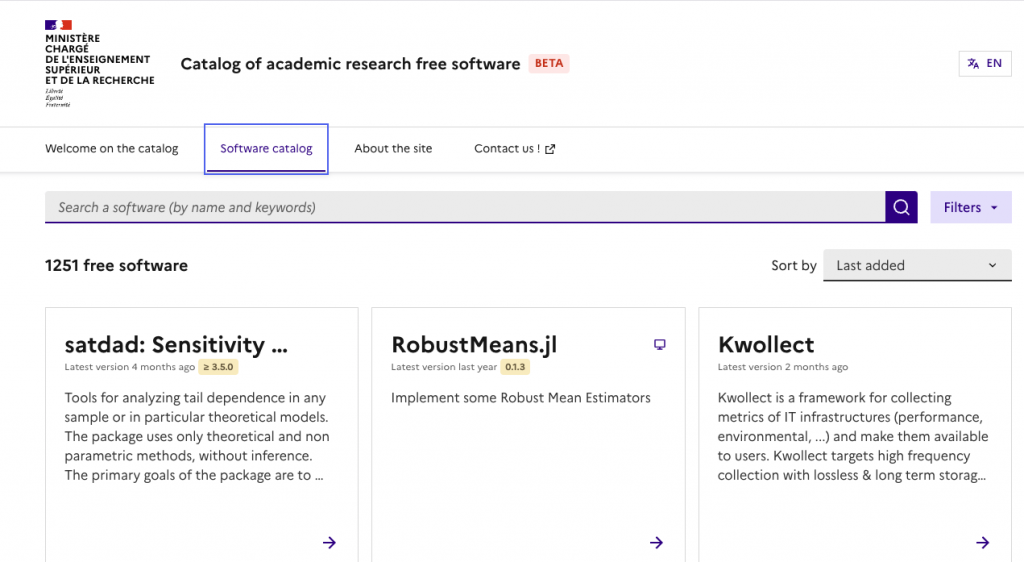Screen dimensions: 1024x562
Task: Click the arrow on the satdad card
Action: click(329, 542)
